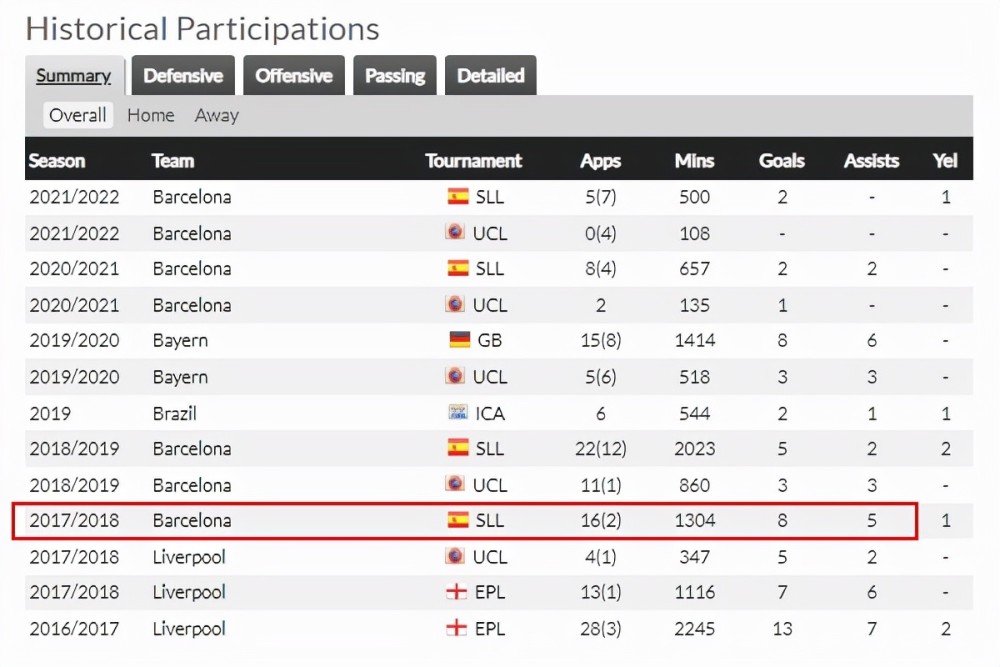Click the Mins column header

[x=695, y=161]
